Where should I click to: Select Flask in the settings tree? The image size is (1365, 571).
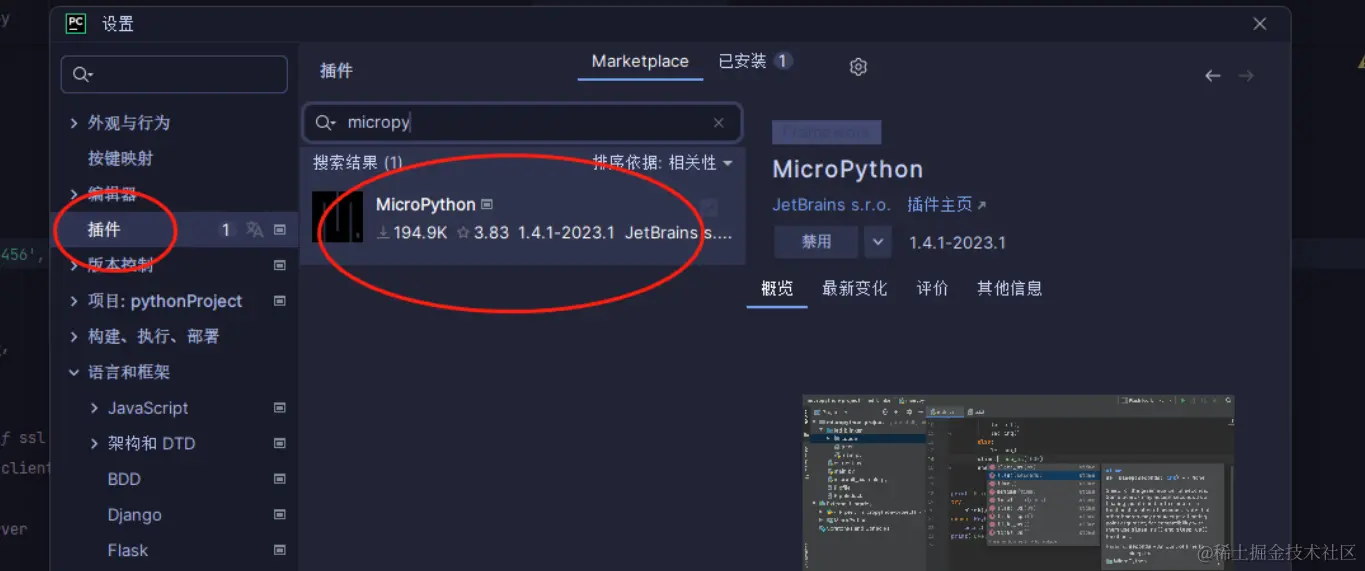click(x=127, y=550)
